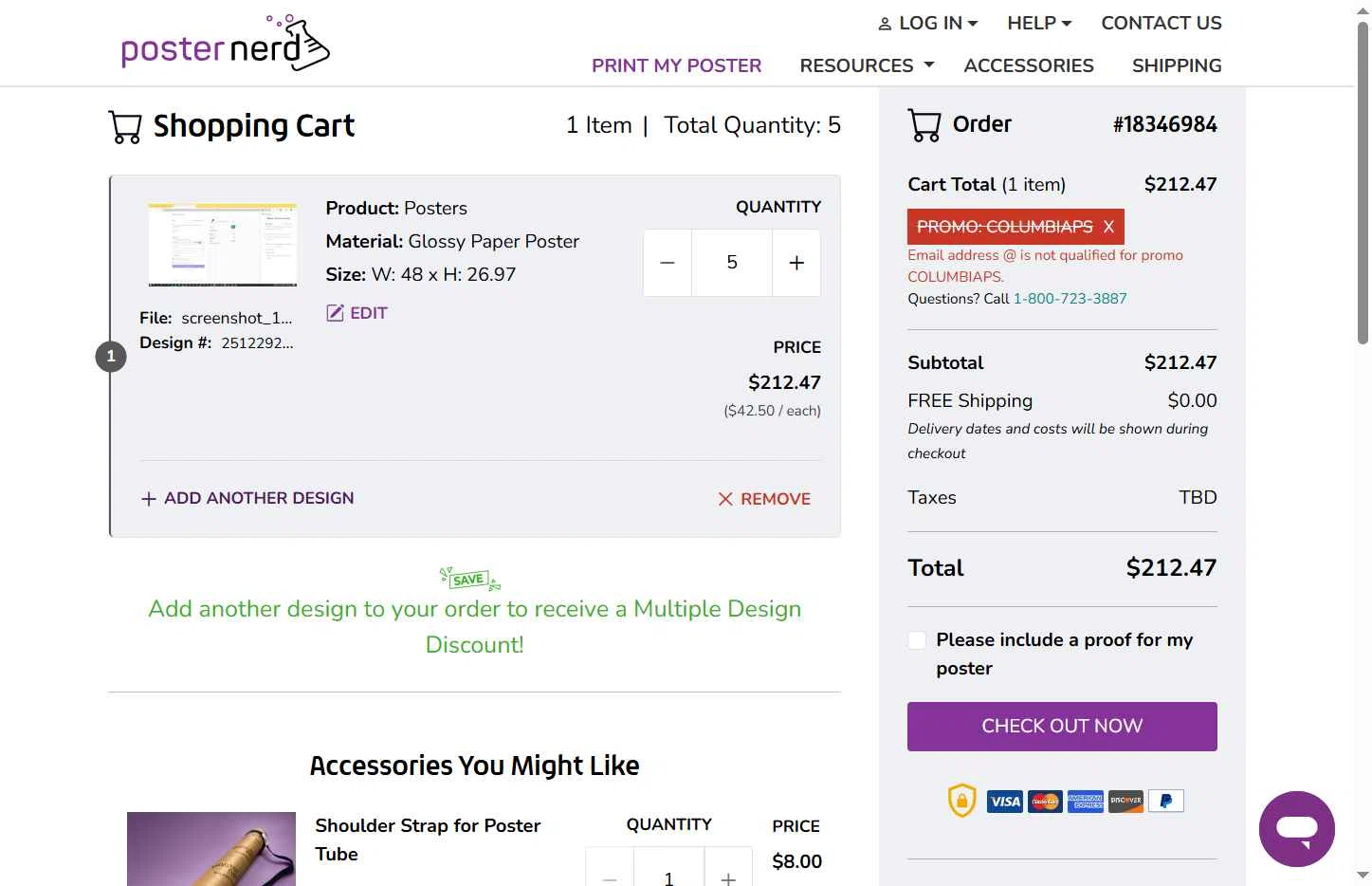Viewport: 1372px width, 886px height.
Task: Click the Visa card icon
Action: 1005,802
